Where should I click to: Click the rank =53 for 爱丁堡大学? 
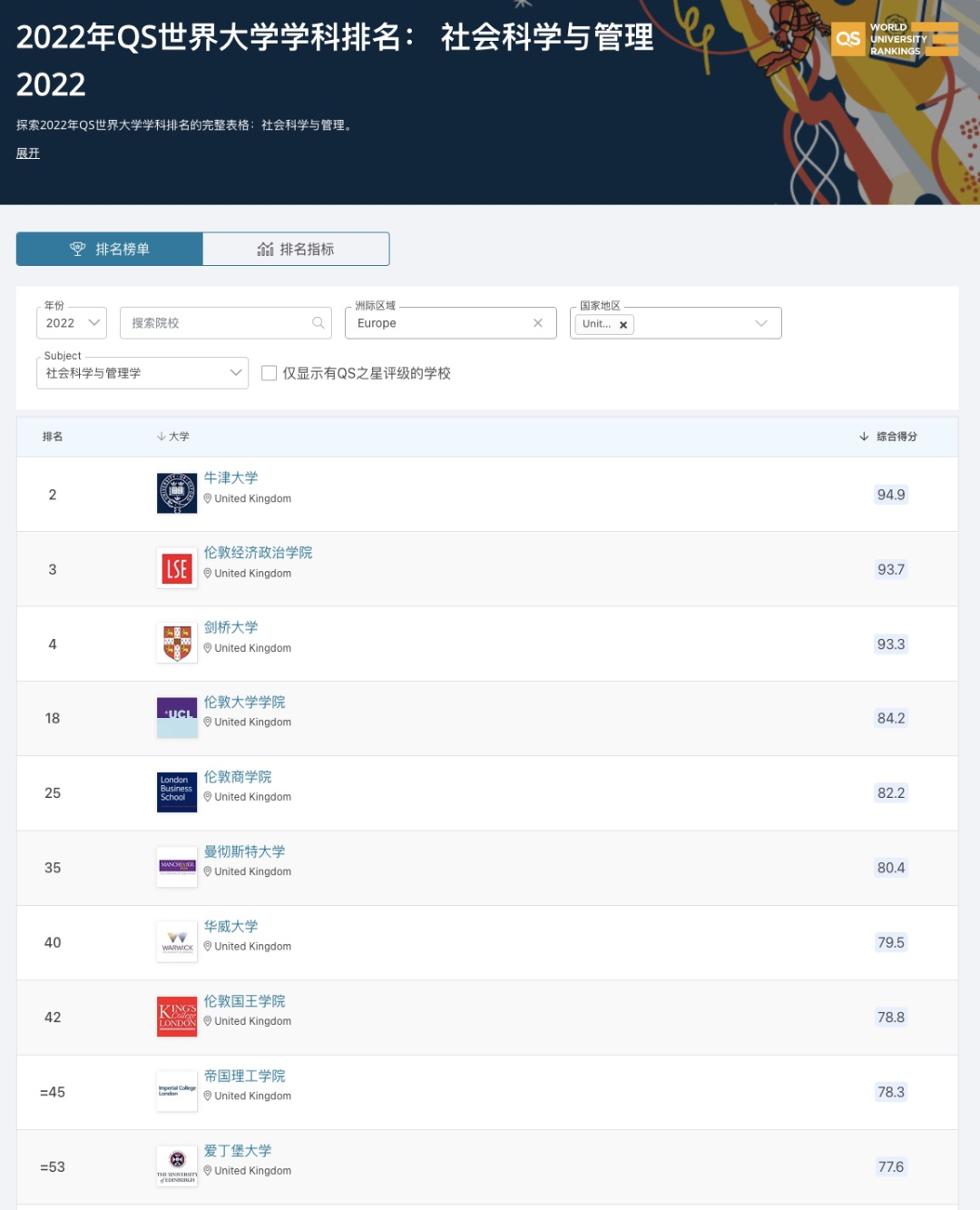pyautogui.click(x=53, y=1166)
